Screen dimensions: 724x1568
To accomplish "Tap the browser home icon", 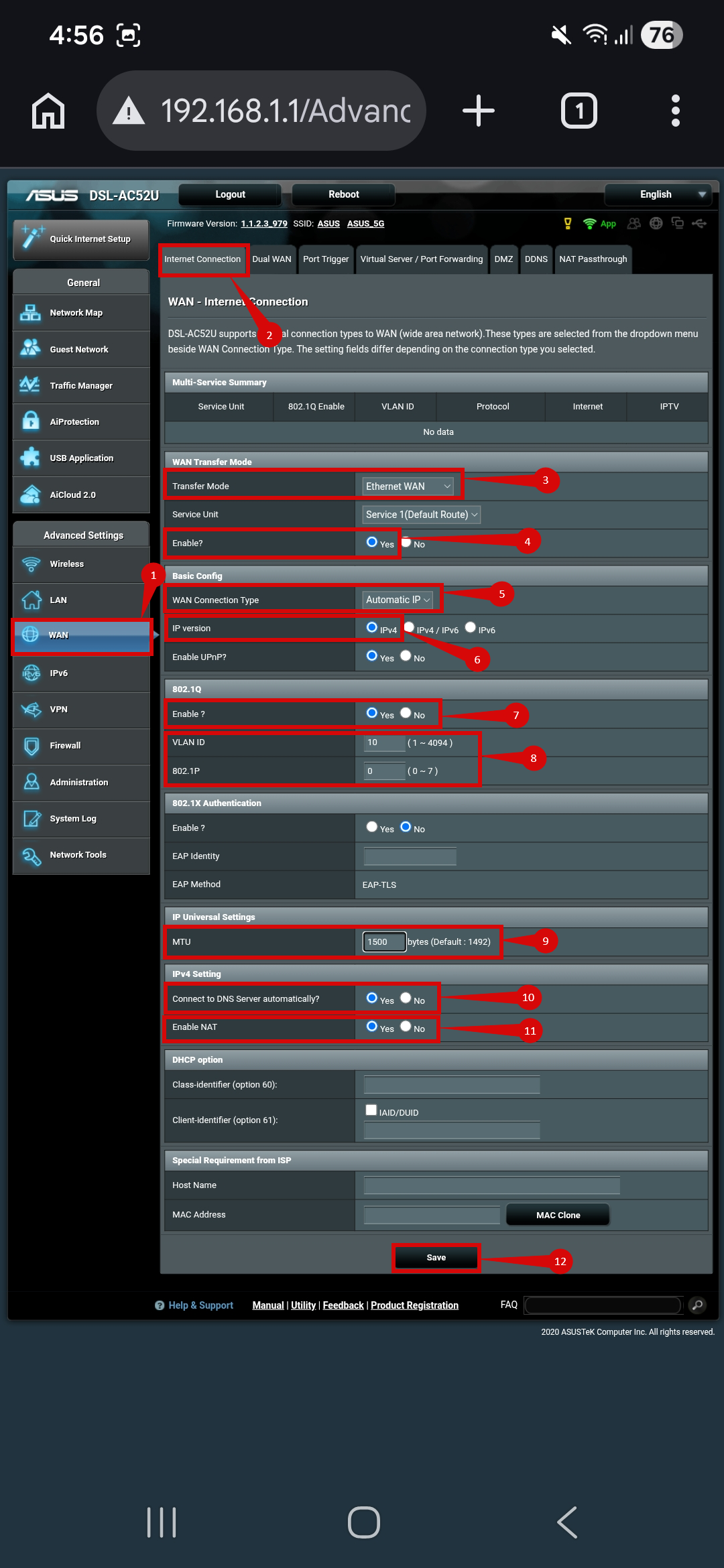I will point(48,111).
